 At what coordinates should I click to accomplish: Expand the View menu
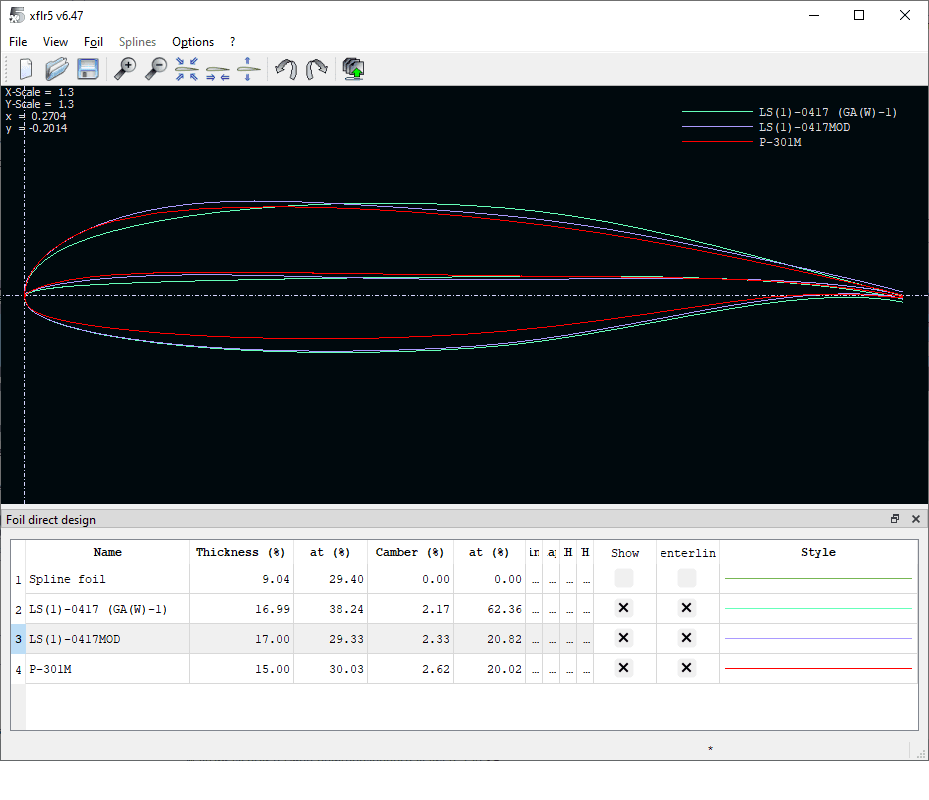[56, 42]
